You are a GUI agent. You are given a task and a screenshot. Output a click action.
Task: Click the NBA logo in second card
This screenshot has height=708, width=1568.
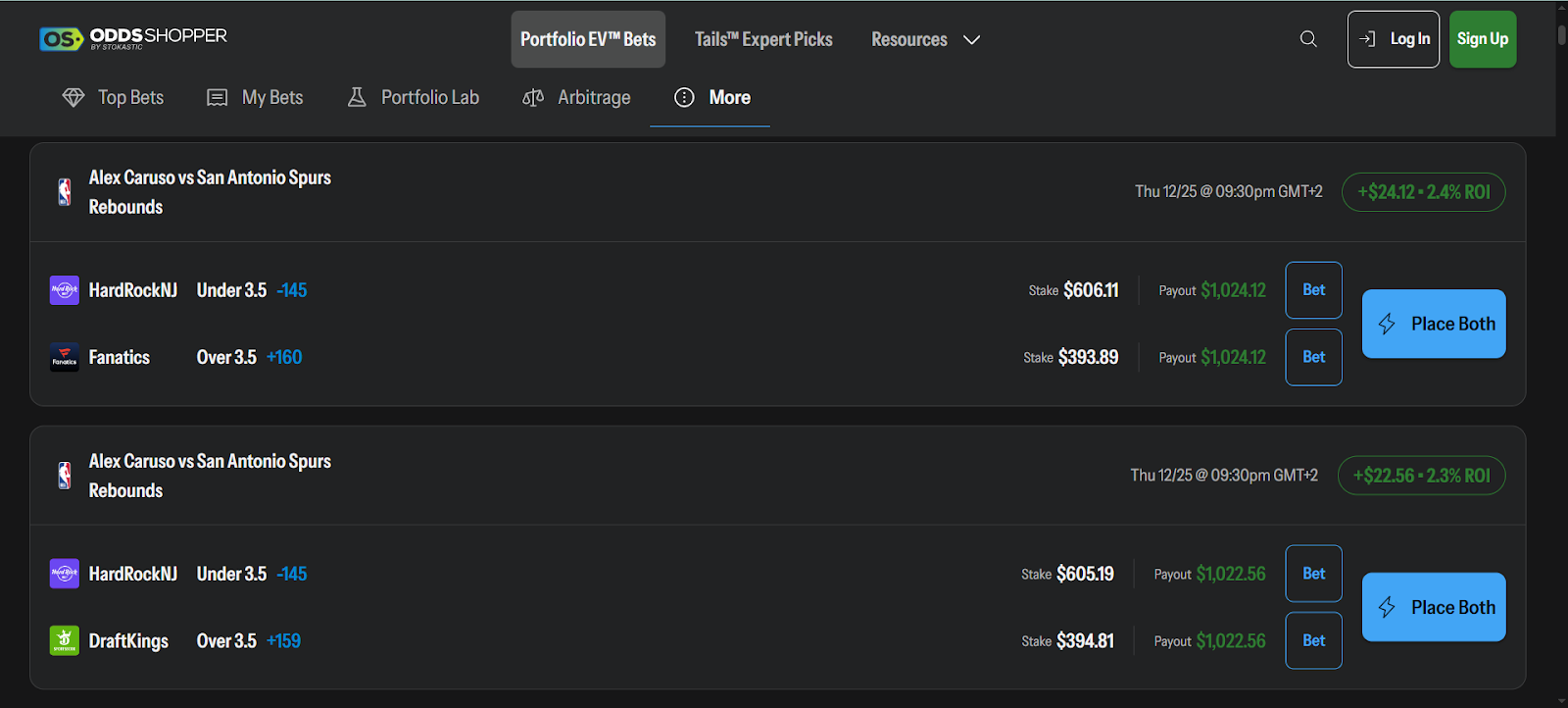[65, 476]
